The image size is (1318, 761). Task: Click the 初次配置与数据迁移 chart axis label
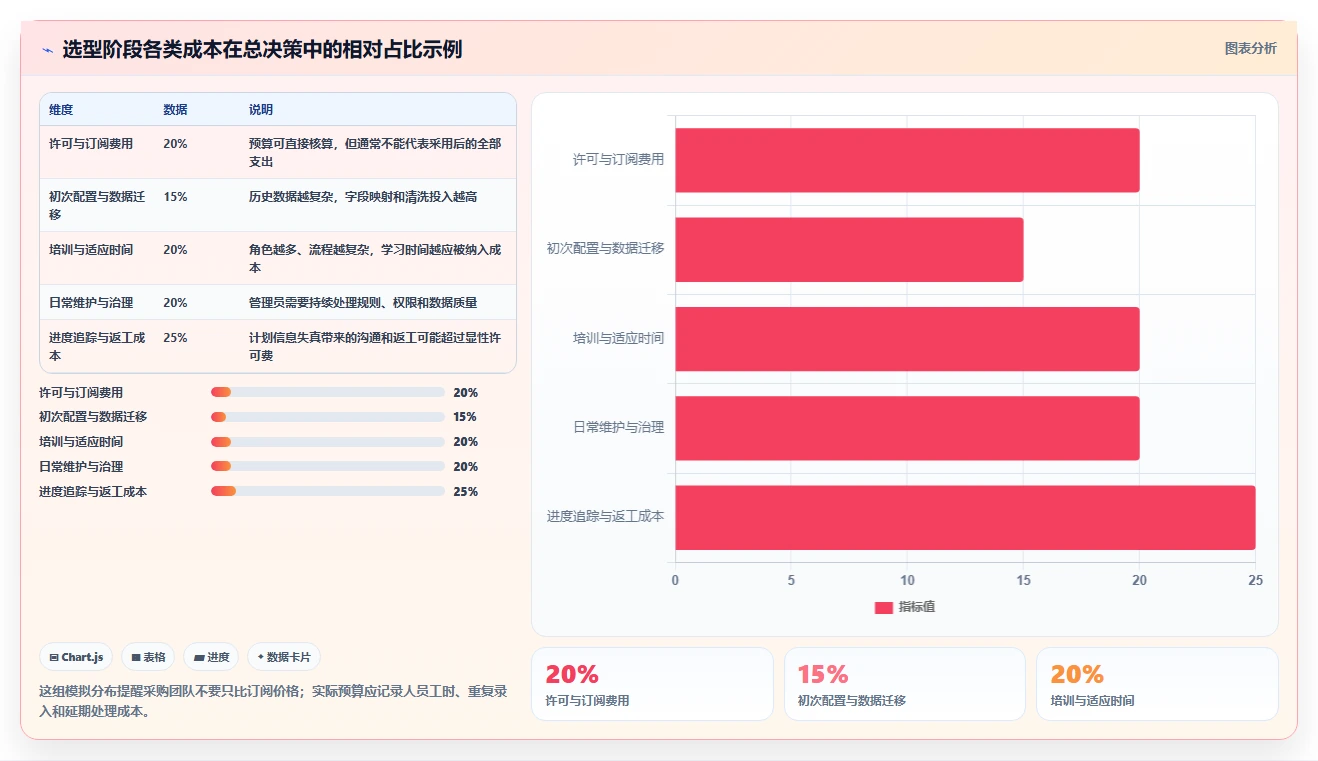(605, 248)
